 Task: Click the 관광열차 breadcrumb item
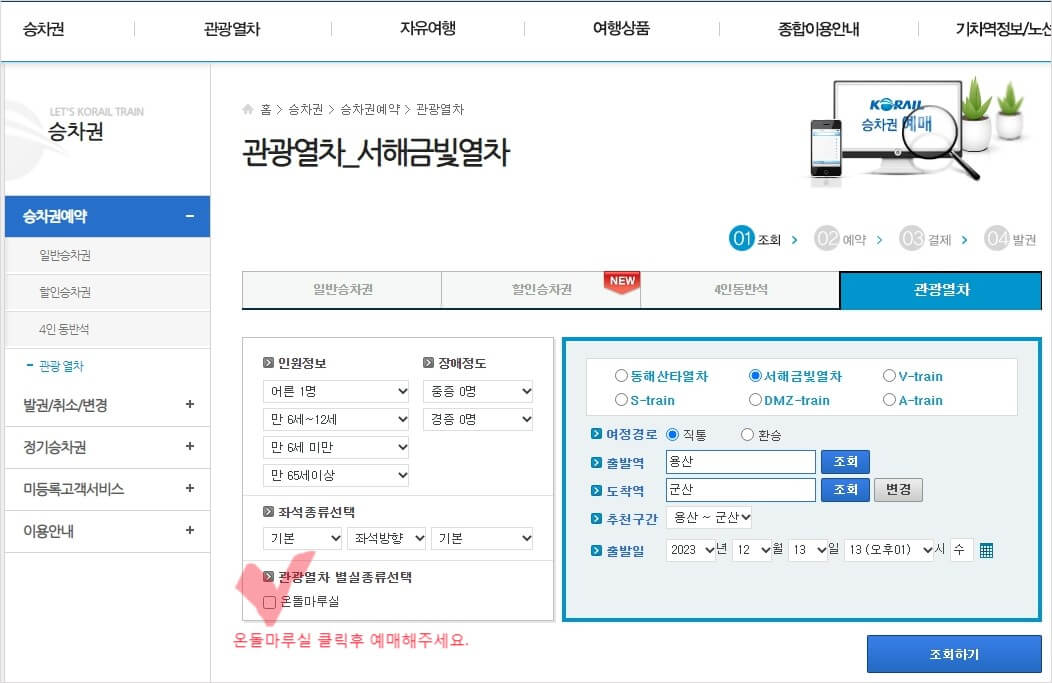click(x=440, y=109)
